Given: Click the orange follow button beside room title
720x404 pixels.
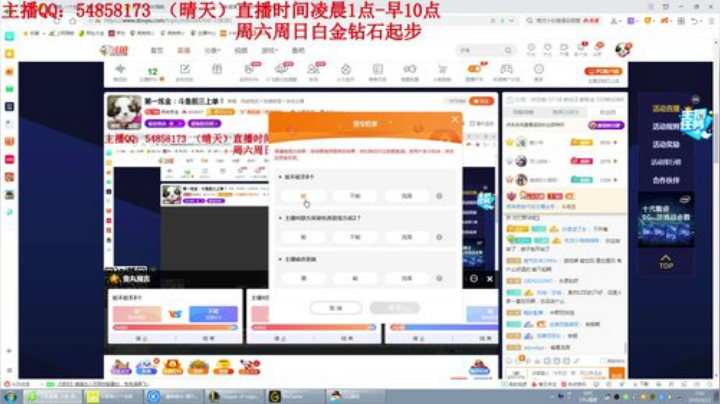Looking at the screenshot, I should pos(481,101).
